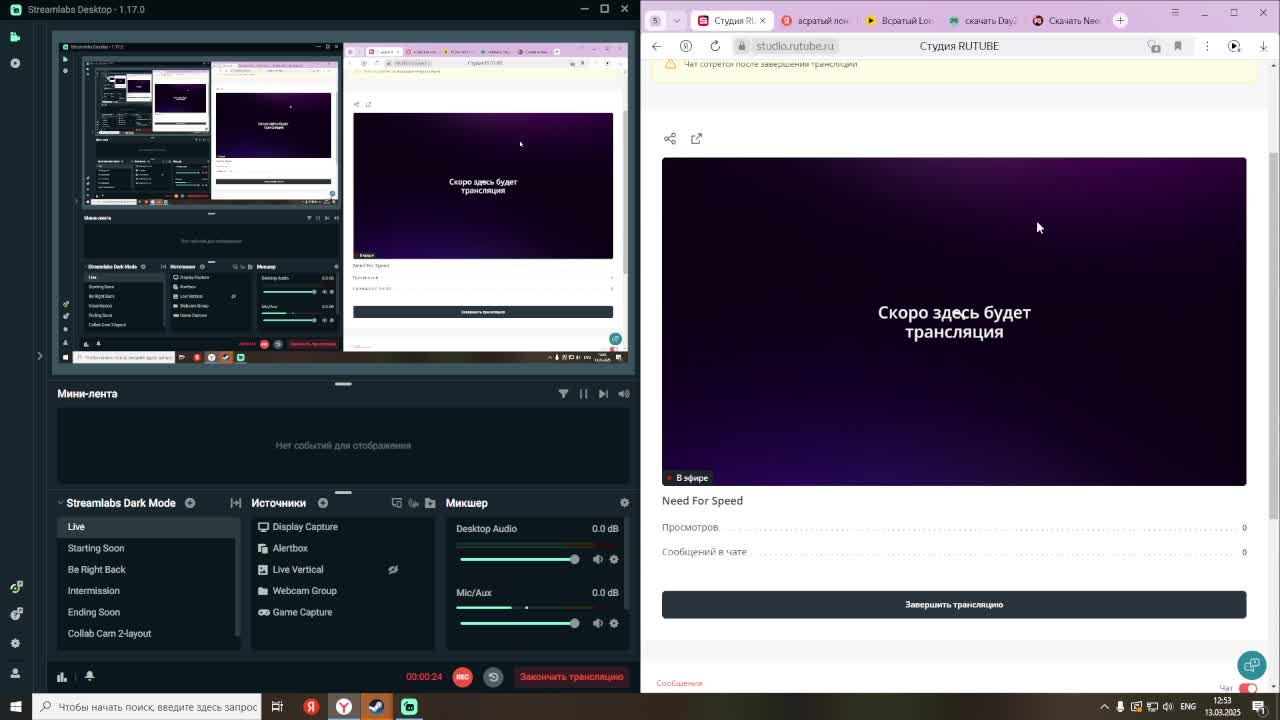
Task: Click the Studio mode icon above sources list
Action: point(397,503)
